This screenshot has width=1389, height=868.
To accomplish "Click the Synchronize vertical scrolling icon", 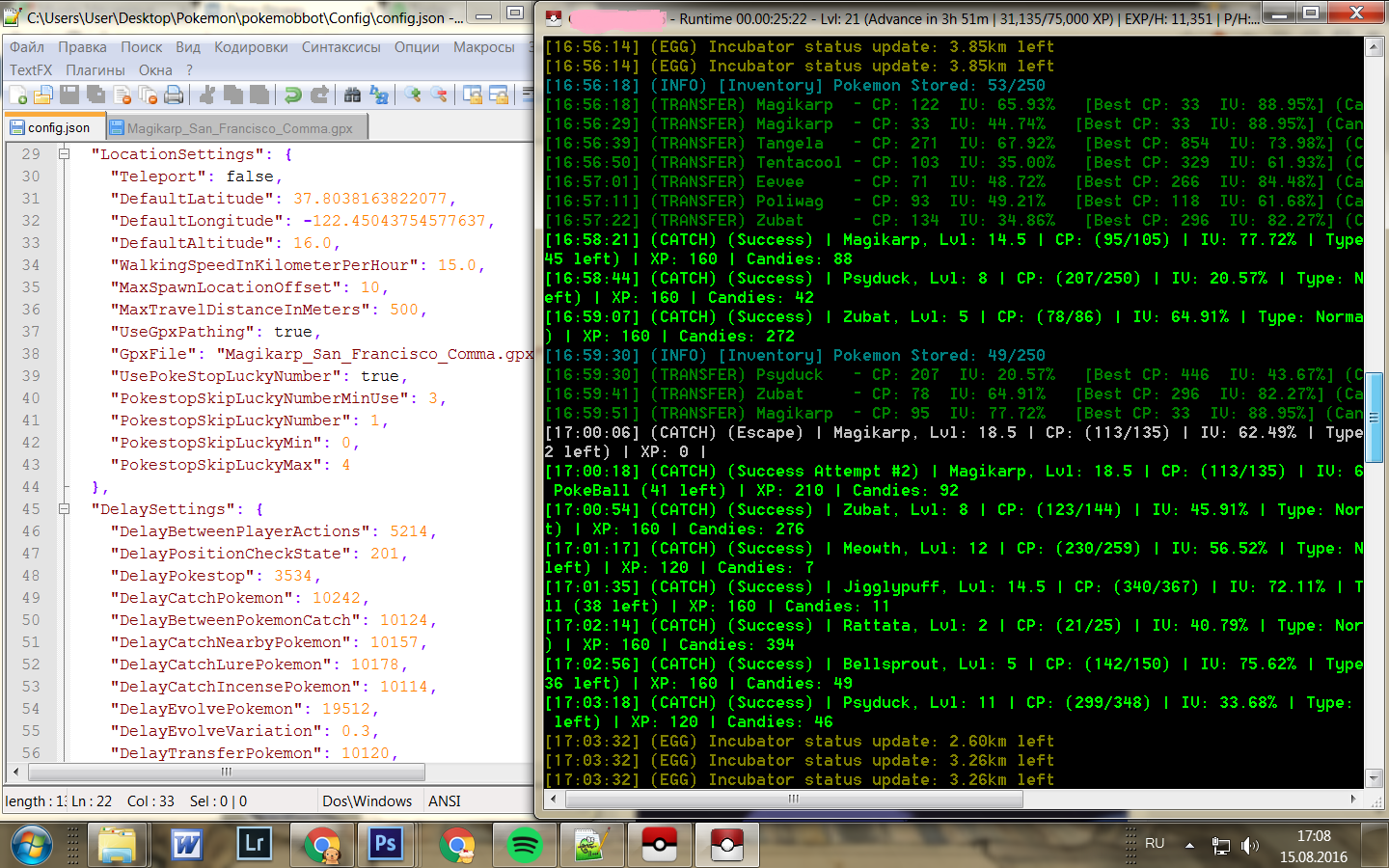I will 473,95.
